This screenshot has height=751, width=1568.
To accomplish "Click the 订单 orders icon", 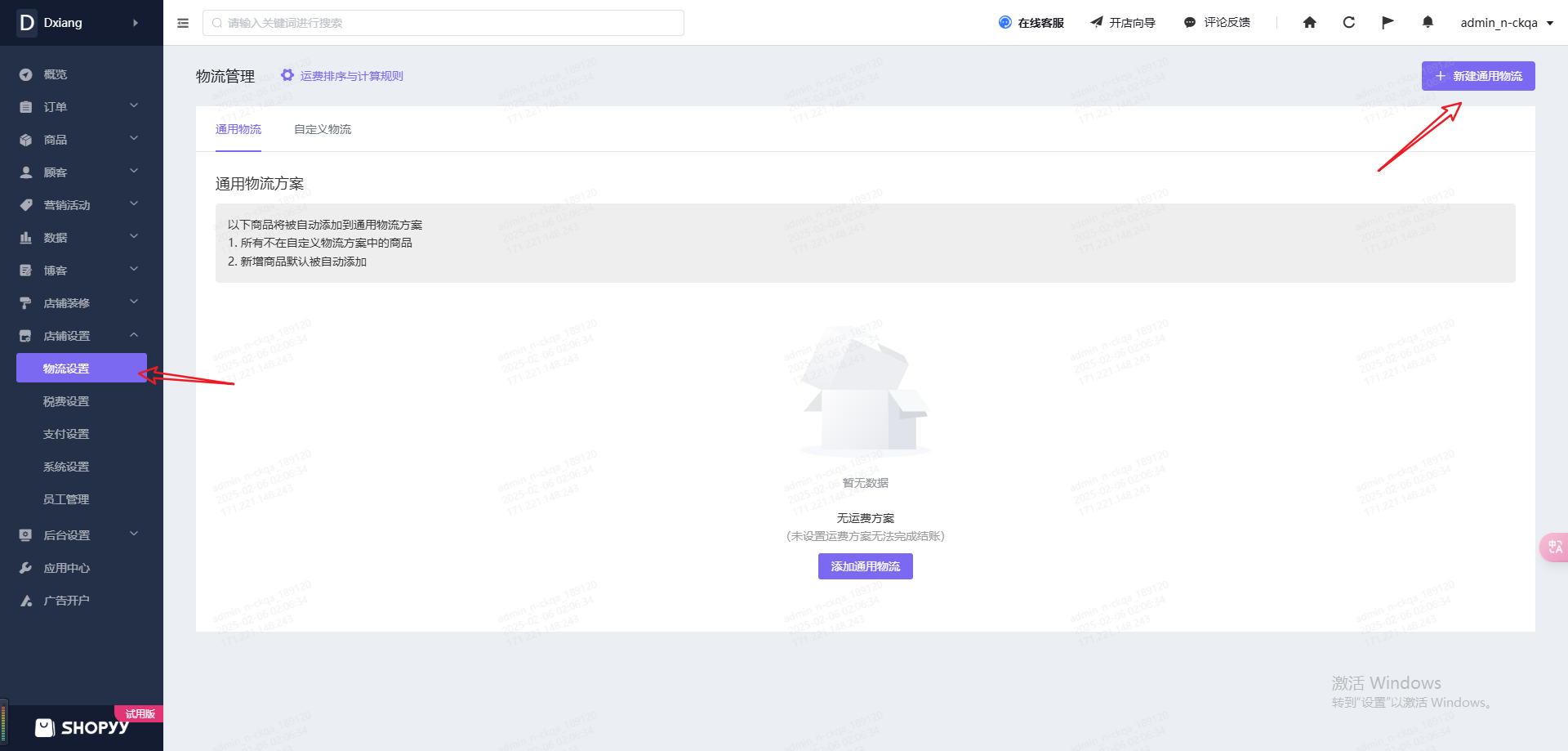I will click(x=26, y=107).
